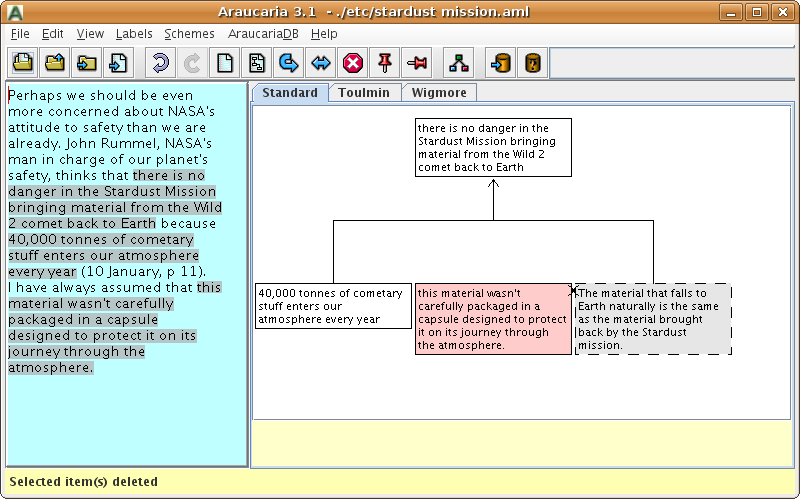Switch to the Standard diagram tab

[290, 93]
